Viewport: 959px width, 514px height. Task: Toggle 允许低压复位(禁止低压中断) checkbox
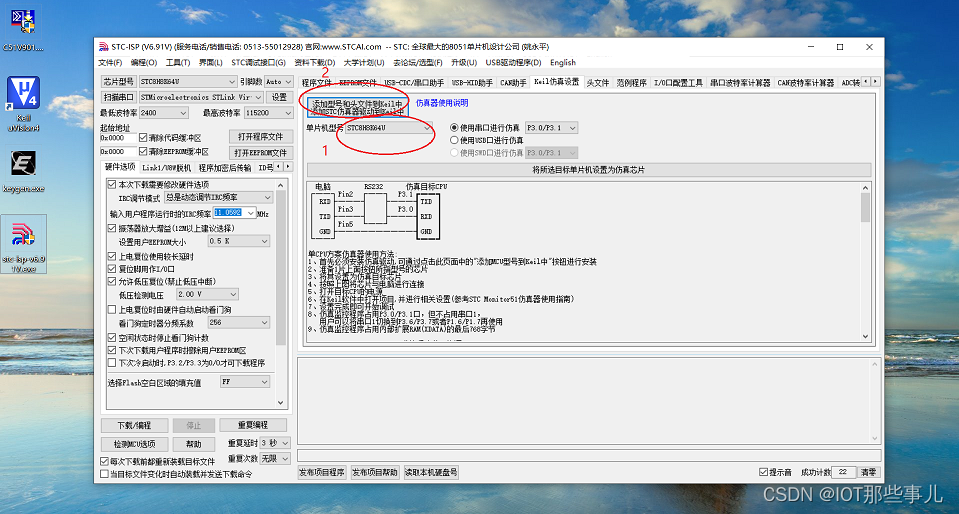coord(112,281)
